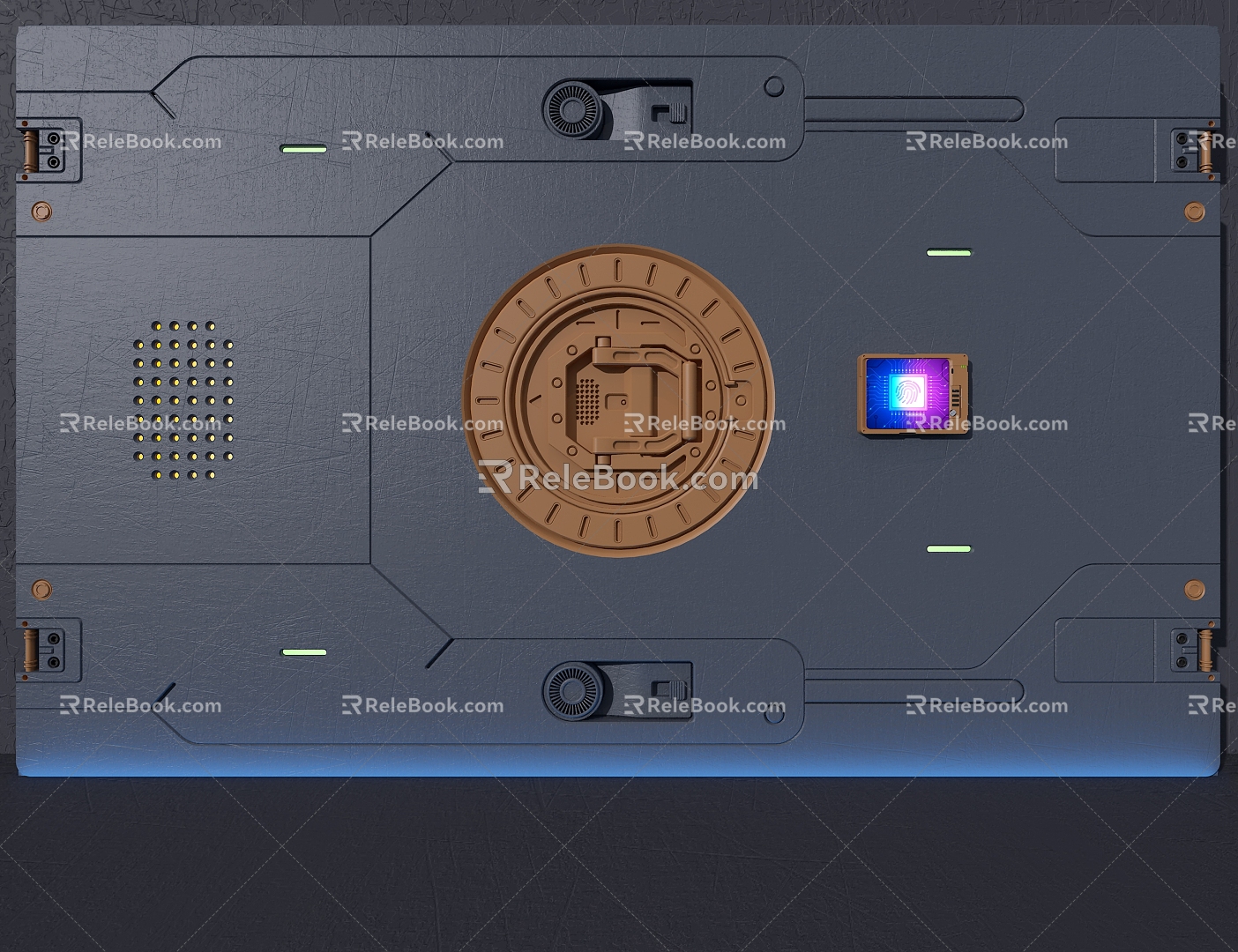Click the small round knob in the top track
Screen dimensions: 1238x952
click(774, 86)
